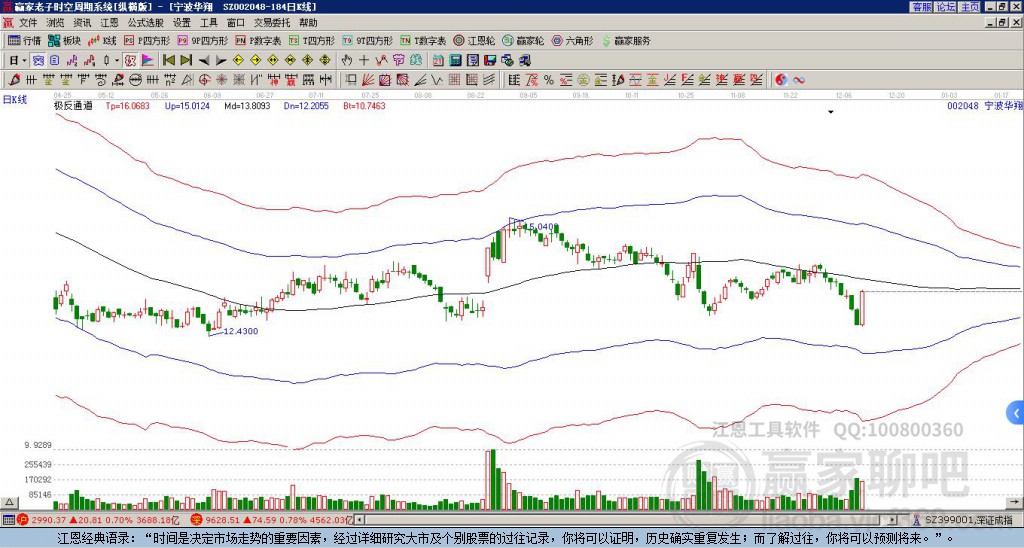This screenshot has width=1024, height=548.
Task: Click the floppy disk save icon
Action: 490,61
